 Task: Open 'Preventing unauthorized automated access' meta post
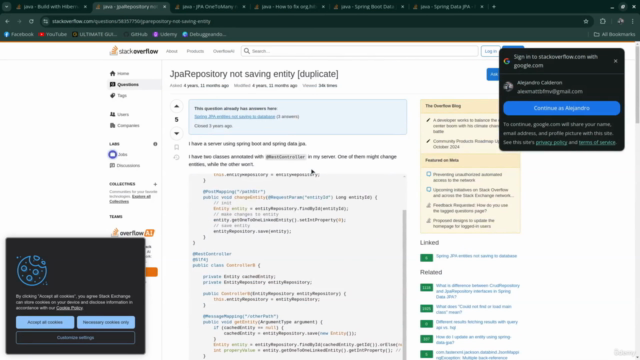[x=467, y=177]
